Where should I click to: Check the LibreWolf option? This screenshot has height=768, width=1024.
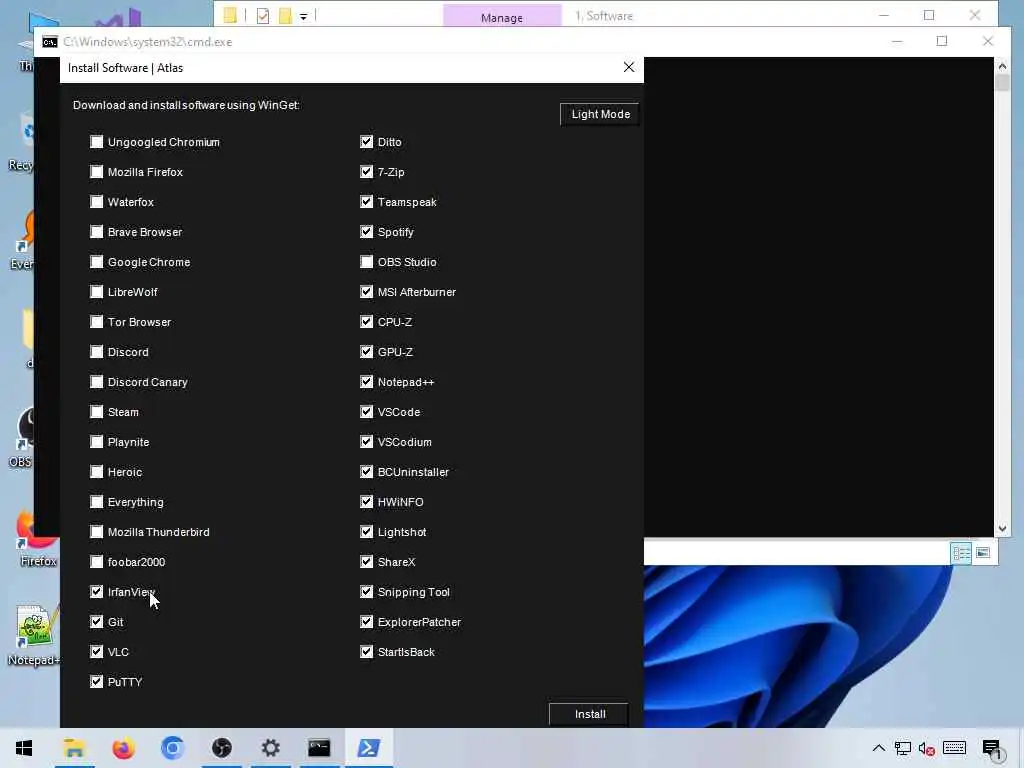pyautogui.click(x=97, y=292)
